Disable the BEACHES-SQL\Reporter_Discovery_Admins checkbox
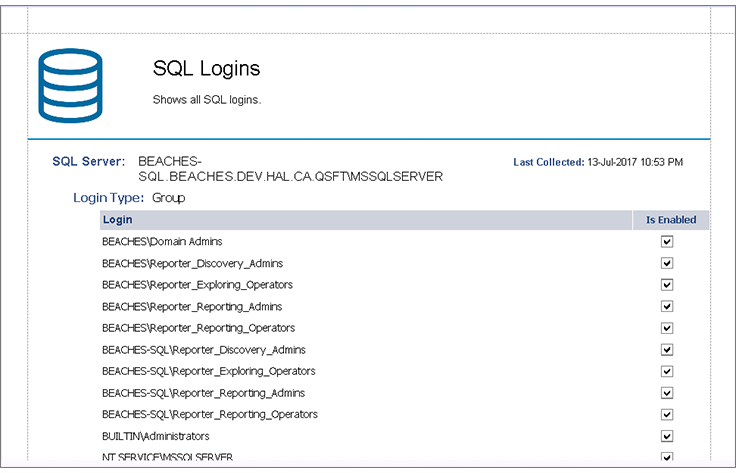Image resolution: width=736 pixels, height=473 pixels. [x=667, y=349]
